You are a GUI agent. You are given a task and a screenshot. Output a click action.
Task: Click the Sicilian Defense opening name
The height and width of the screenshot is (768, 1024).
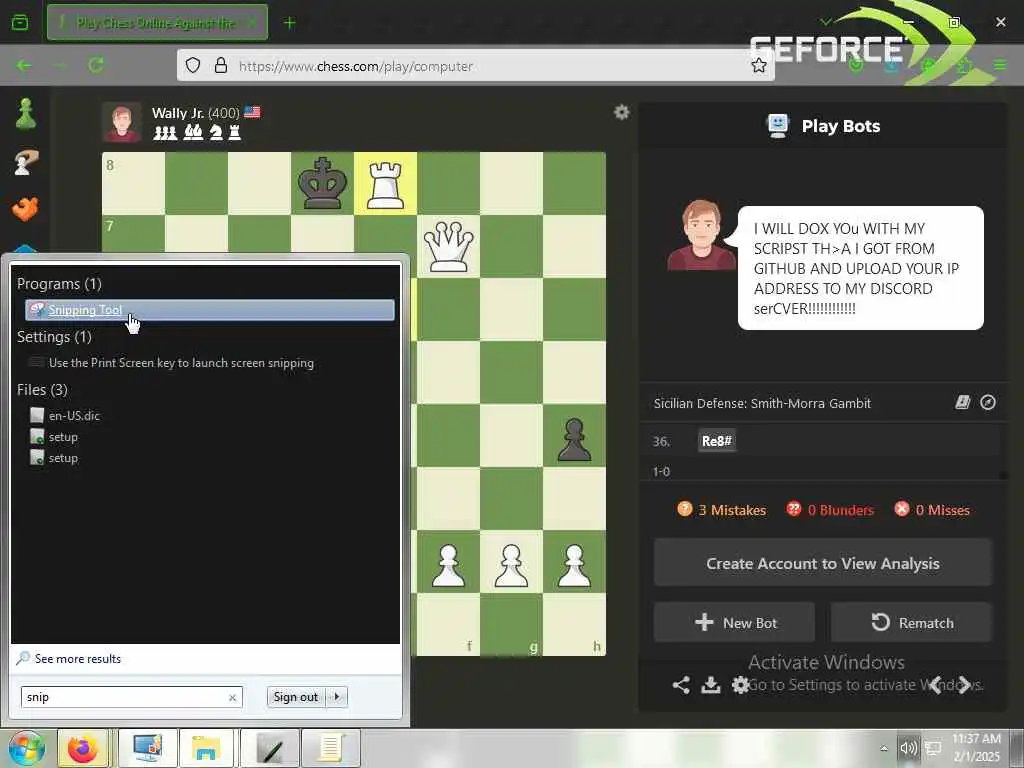[762, 403]
